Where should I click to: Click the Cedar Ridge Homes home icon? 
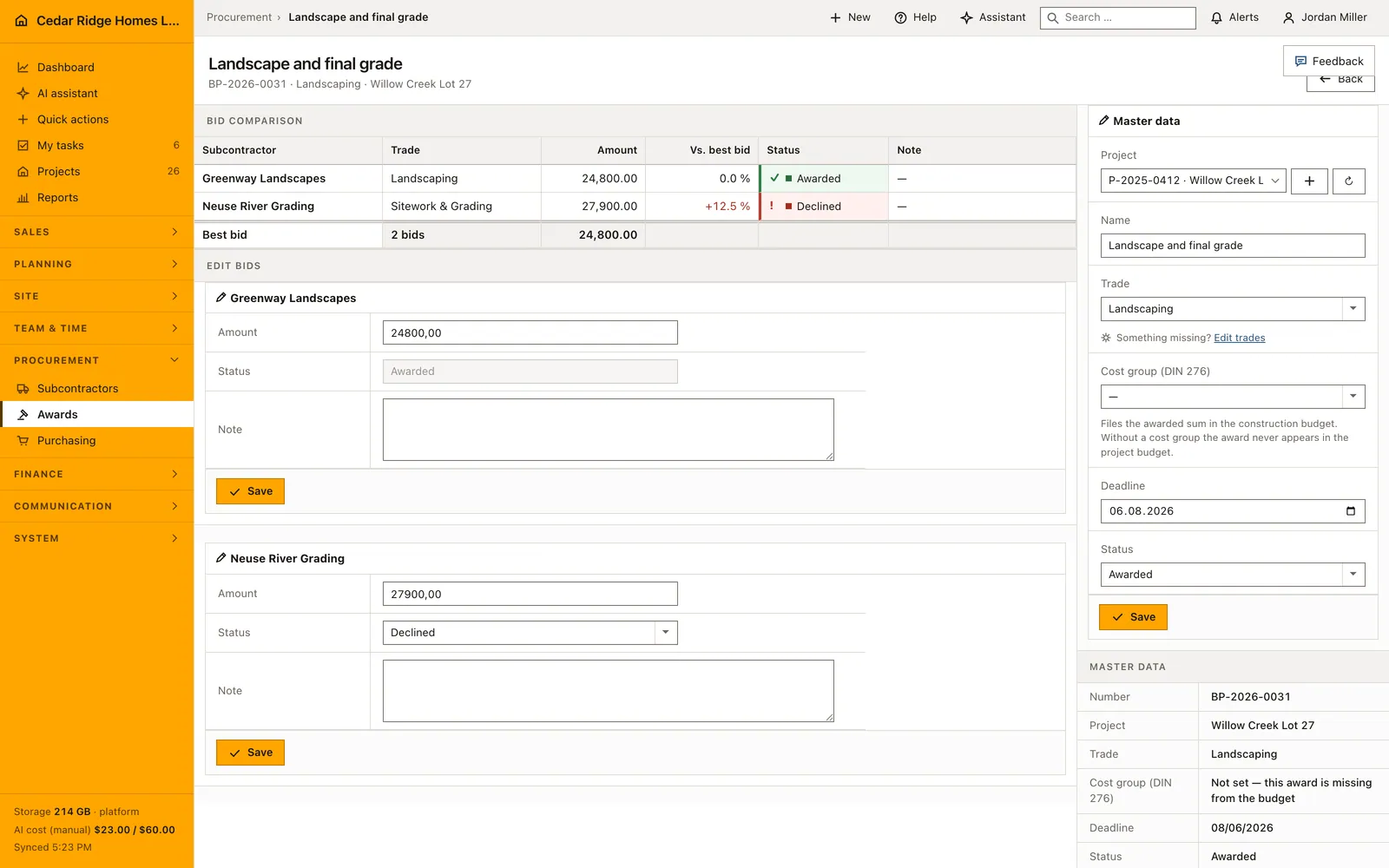click(22, 21)
